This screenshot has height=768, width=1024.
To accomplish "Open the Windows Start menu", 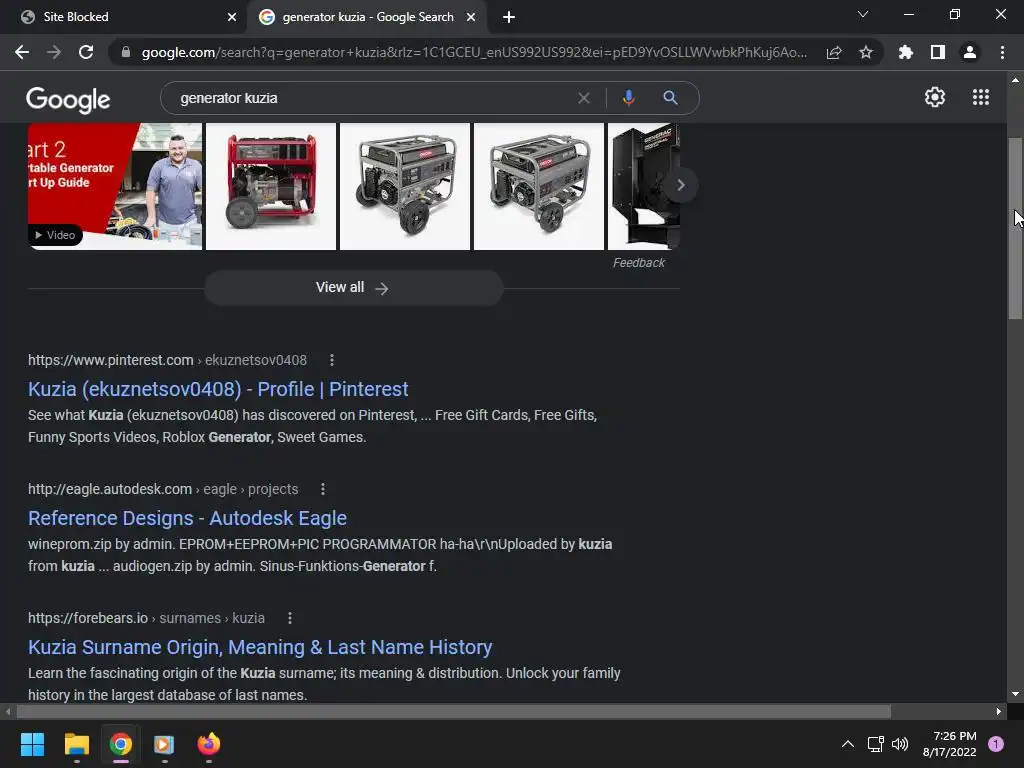I will click(32, 744).
